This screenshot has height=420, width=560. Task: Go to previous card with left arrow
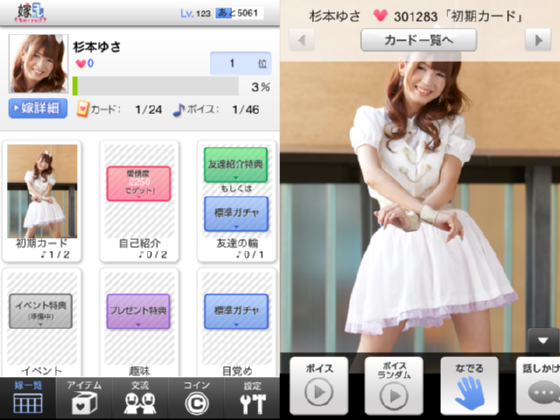coord(302,40)
